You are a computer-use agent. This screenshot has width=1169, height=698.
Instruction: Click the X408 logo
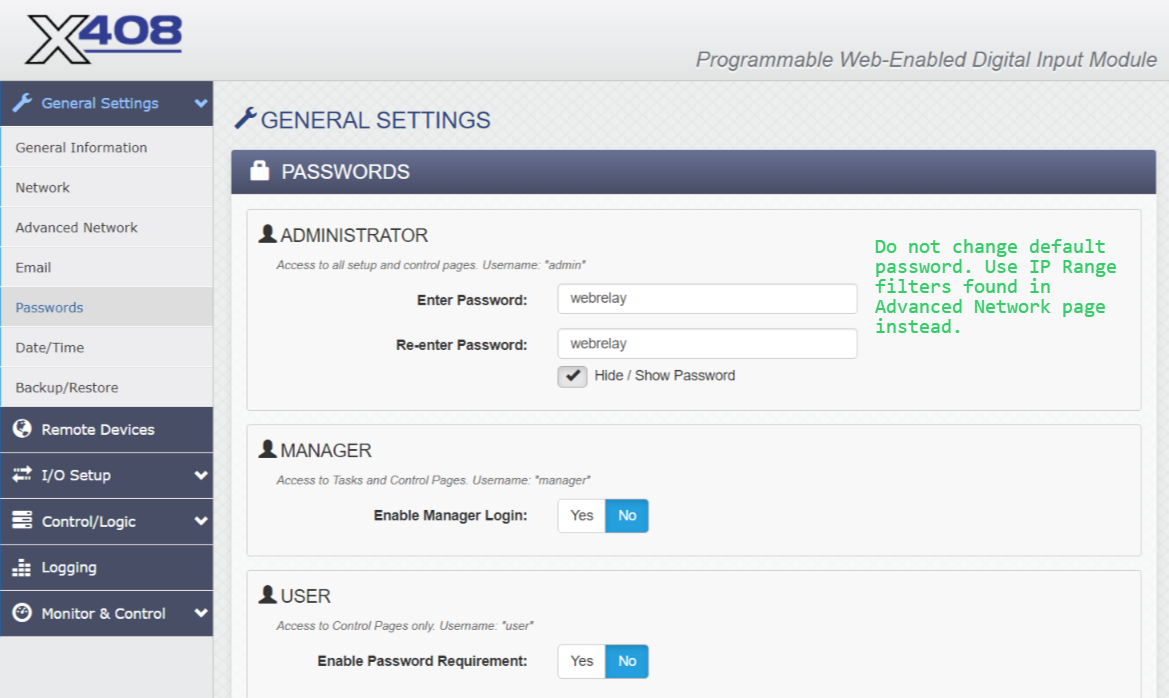[104, 40]
